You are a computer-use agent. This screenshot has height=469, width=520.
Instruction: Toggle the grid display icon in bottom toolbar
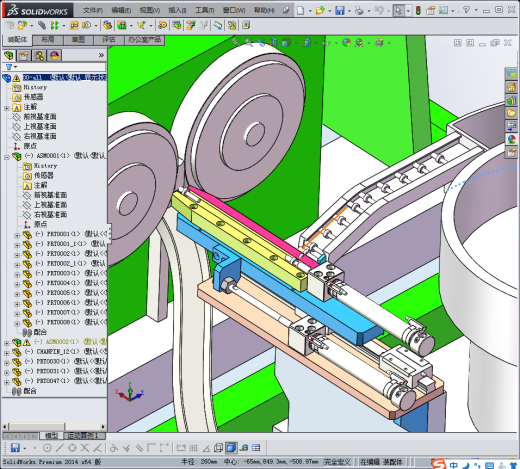click(x=193, y=448)
